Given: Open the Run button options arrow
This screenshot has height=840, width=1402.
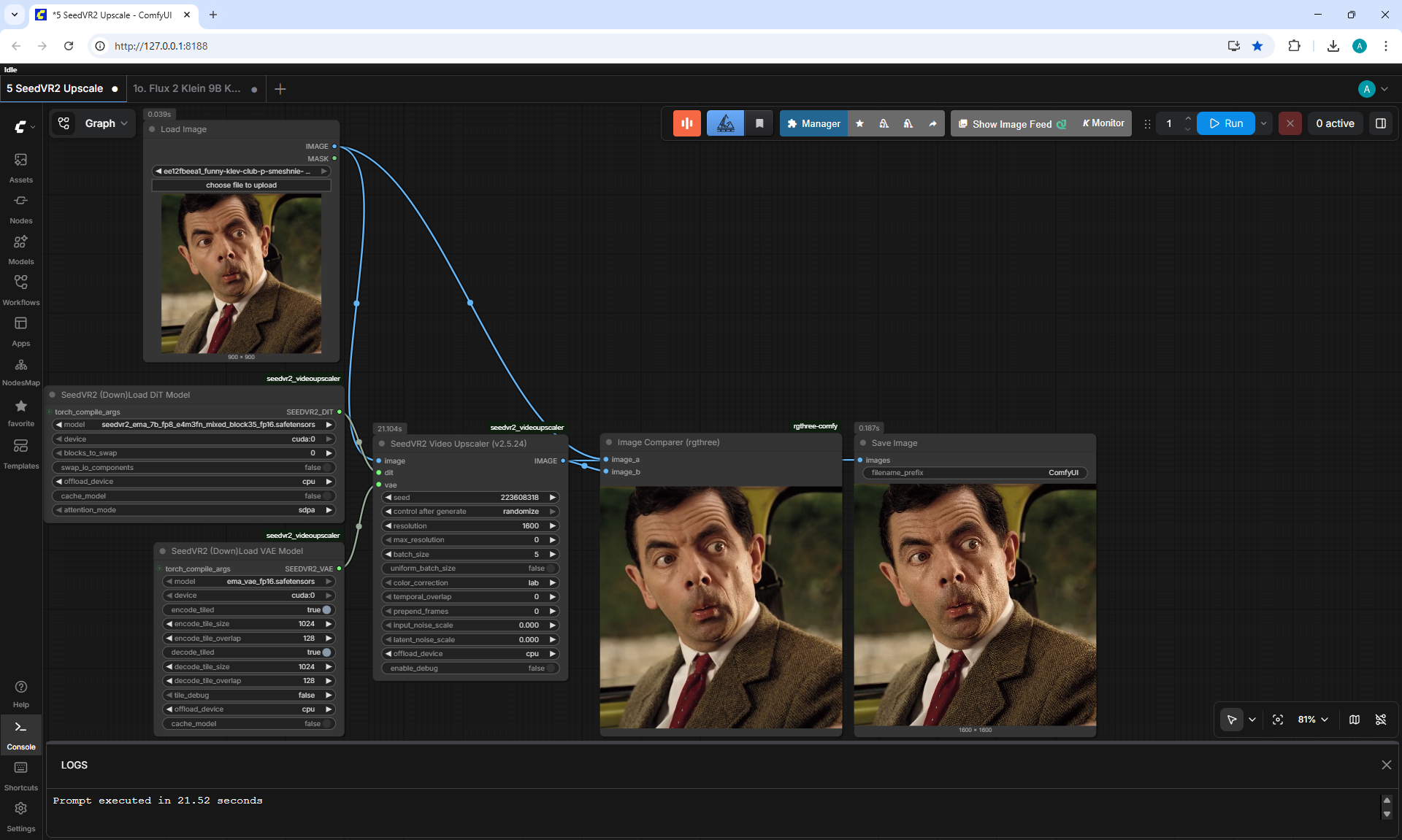Looking at the screenshot, I should (x=1264, y=123).
